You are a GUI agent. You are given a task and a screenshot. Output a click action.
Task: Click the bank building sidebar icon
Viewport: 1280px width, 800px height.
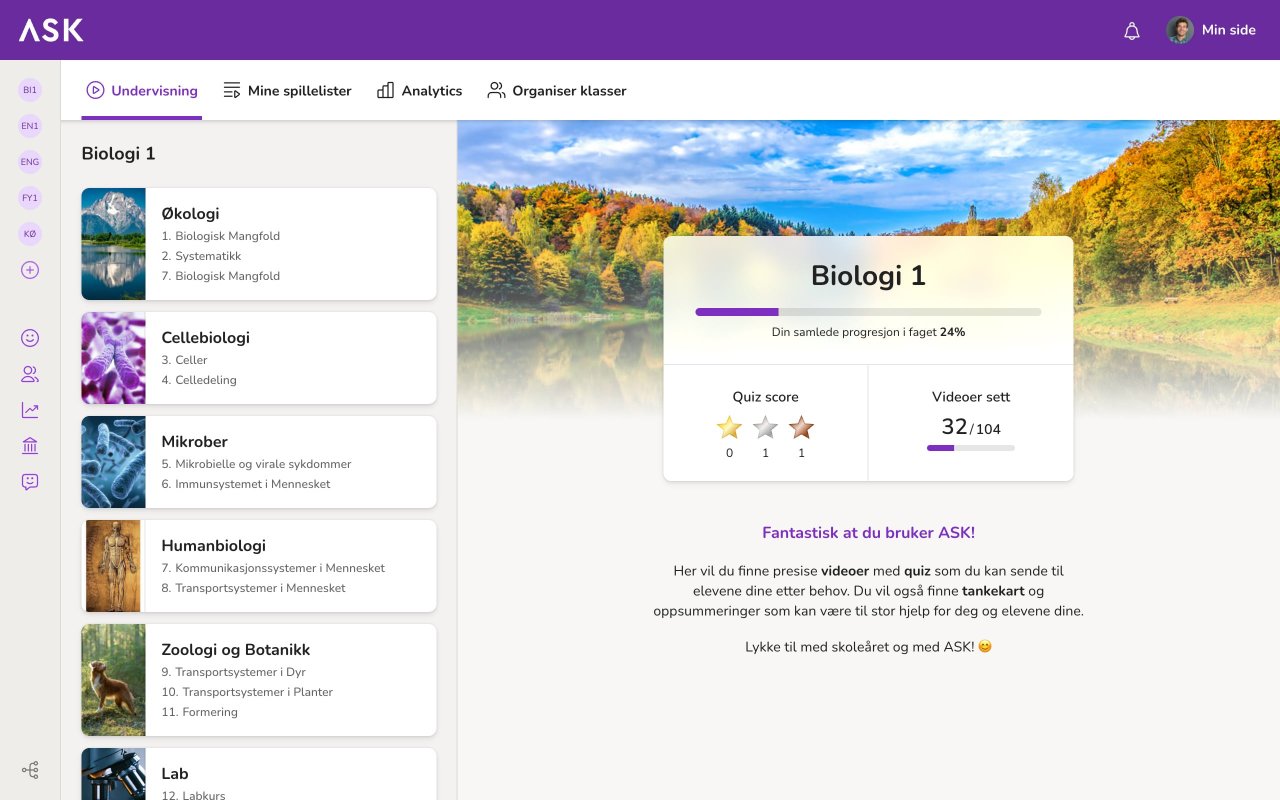coord(30,446)
